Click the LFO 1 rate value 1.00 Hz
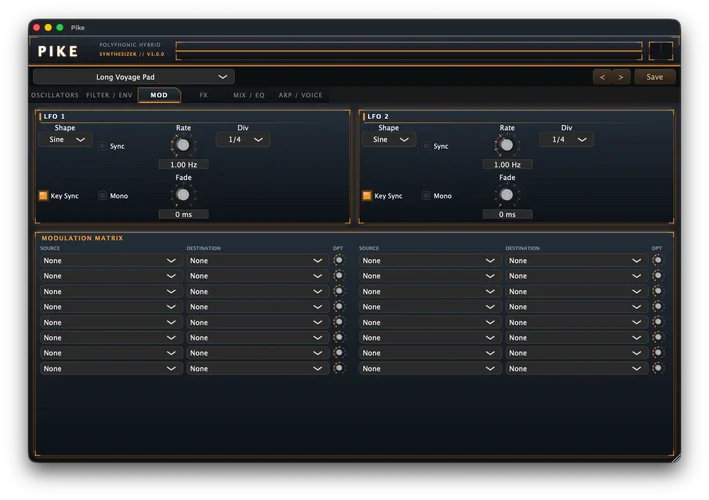 coord(184,165)
